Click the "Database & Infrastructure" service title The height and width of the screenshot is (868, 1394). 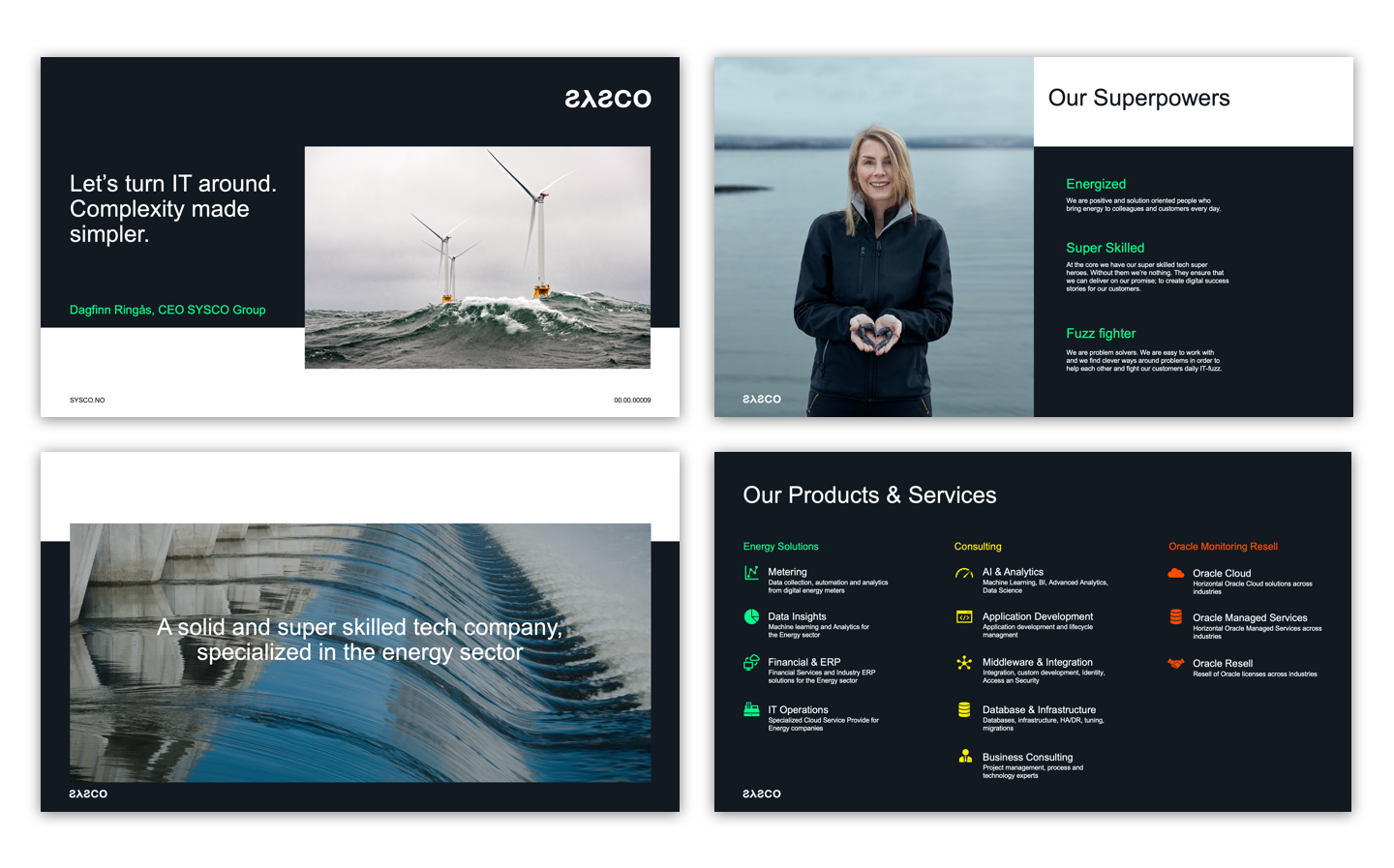[x=1039, y=709]
